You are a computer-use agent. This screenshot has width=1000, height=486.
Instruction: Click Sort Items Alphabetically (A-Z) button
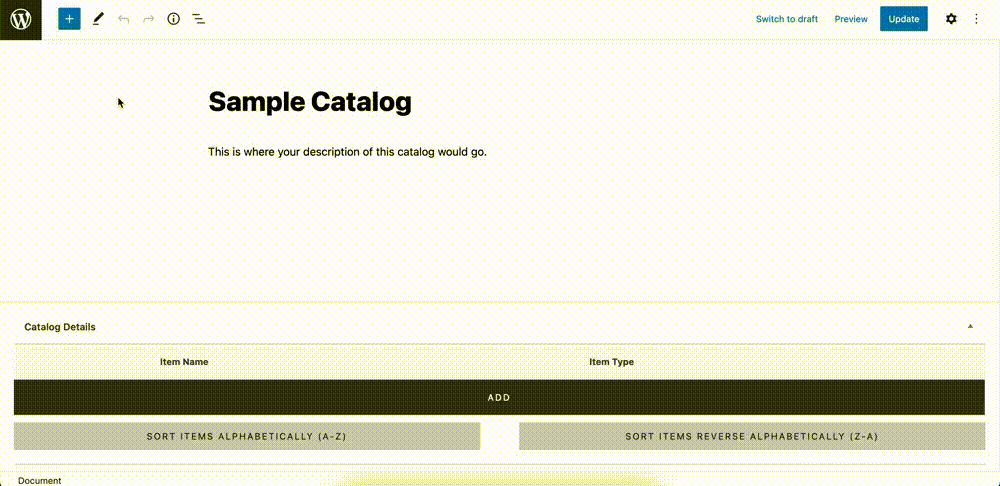(247, 436)
